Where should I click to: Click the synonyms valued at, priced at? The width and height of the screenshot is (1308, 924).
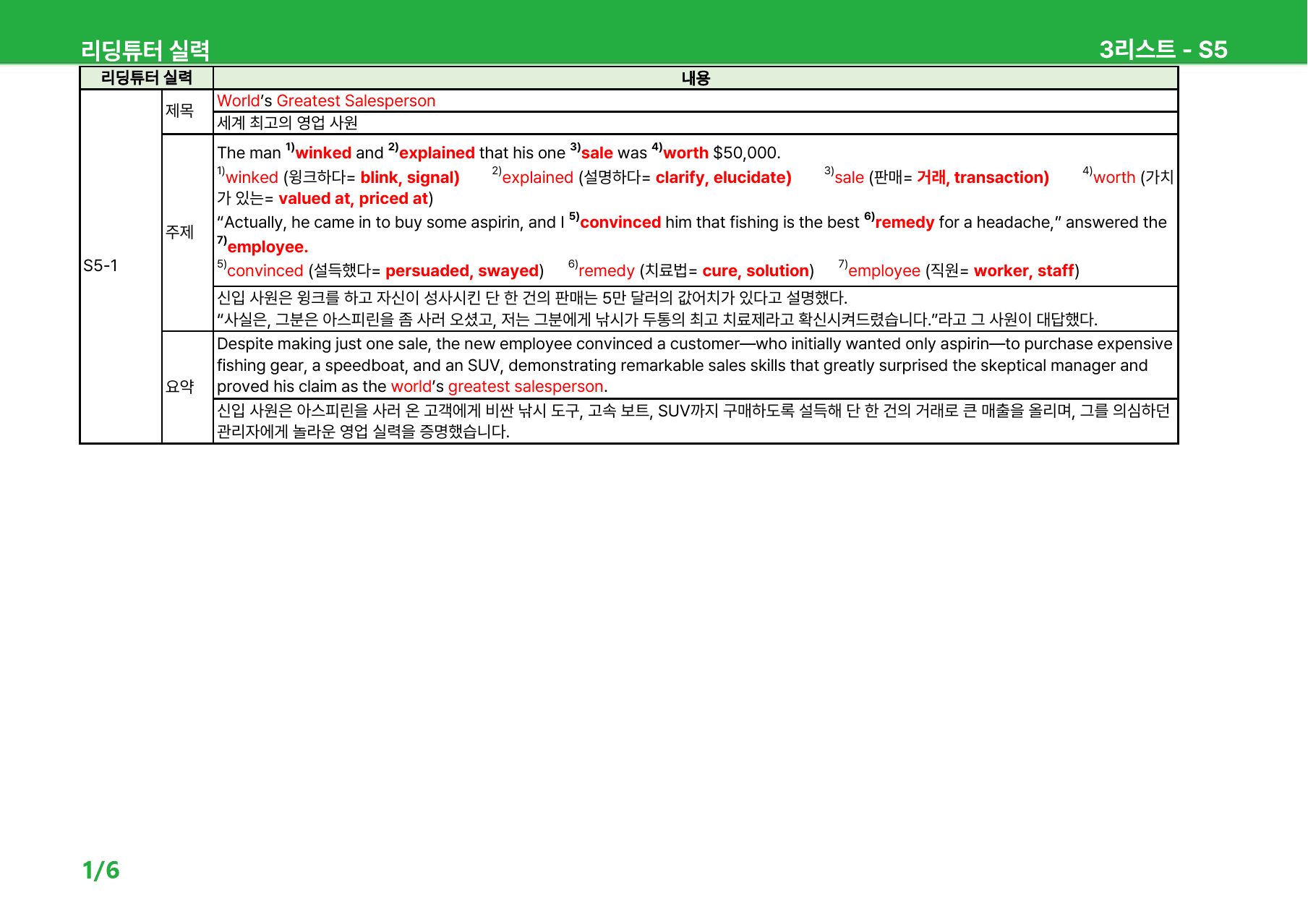[x=354, y=198]
